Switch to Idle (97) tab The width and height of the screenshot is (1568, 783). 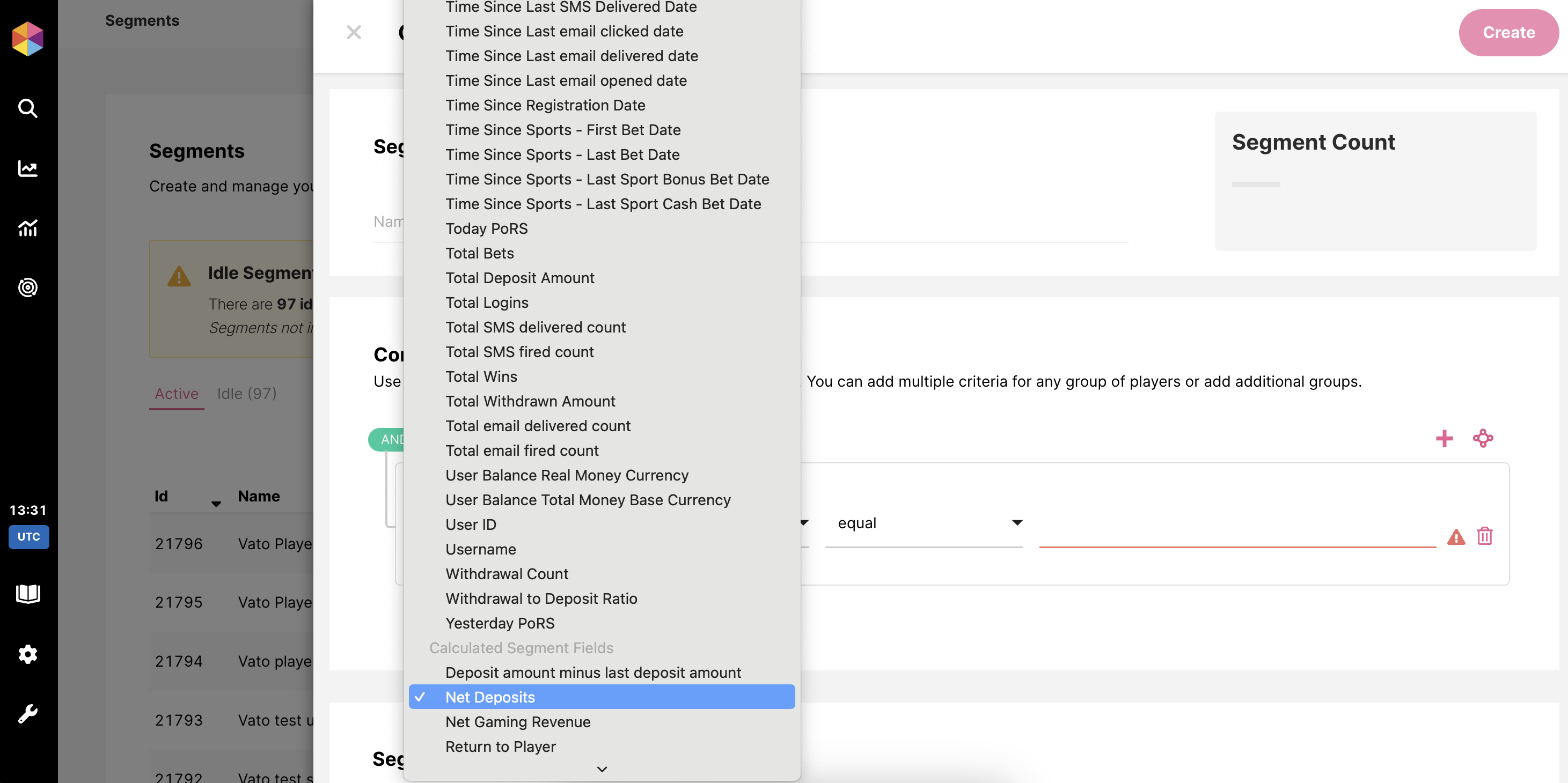coord(246,394)
